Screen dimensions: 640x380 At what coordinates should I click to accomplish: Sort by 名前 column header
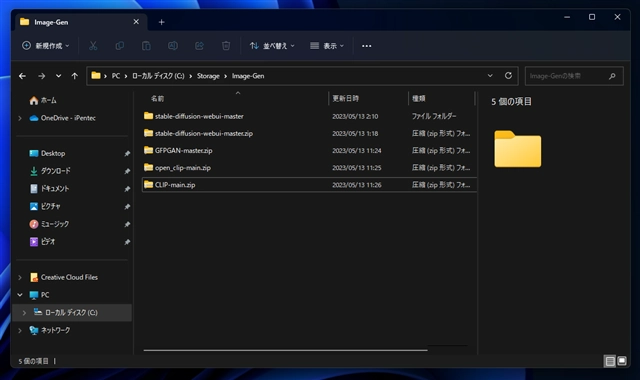[157, 99]
